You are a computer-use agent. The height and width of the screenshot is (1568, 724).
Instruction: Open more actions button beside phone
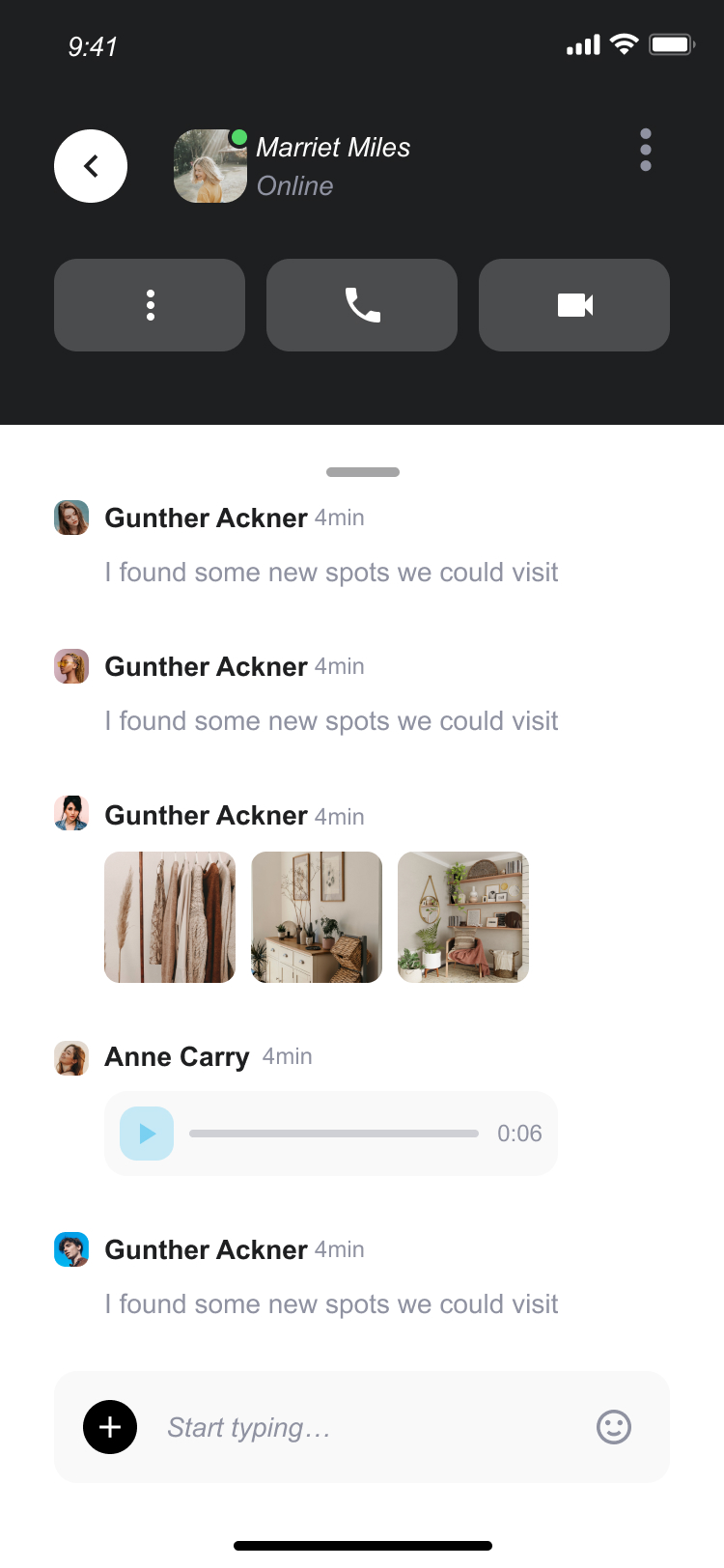[150, 305]
